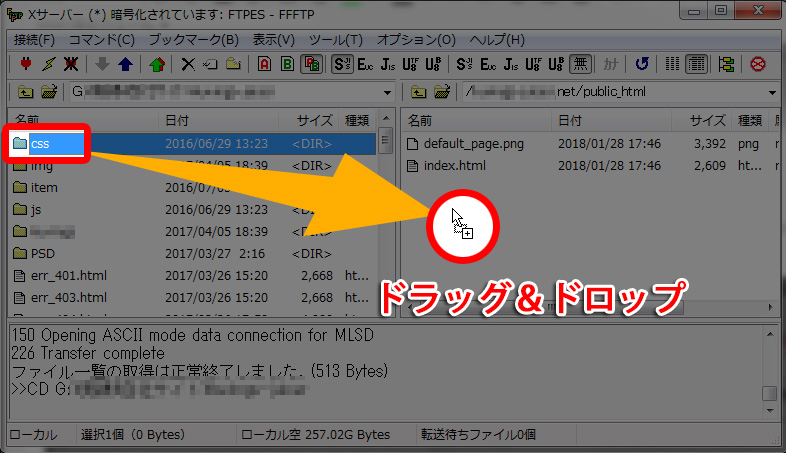Toggle ASCII transfer mode (A)
786x453 pixels.
tap(264, 64)
